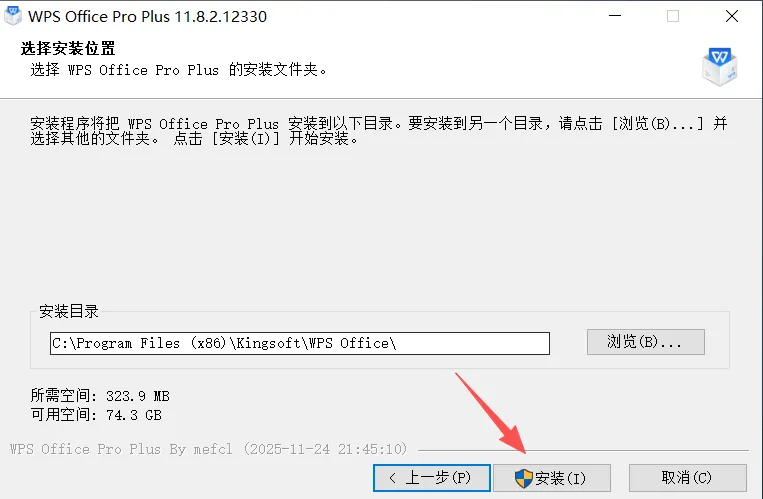Screen dimensions: 763x499
Task: Click the WPS installer icon in title bar
Action: 13,16
